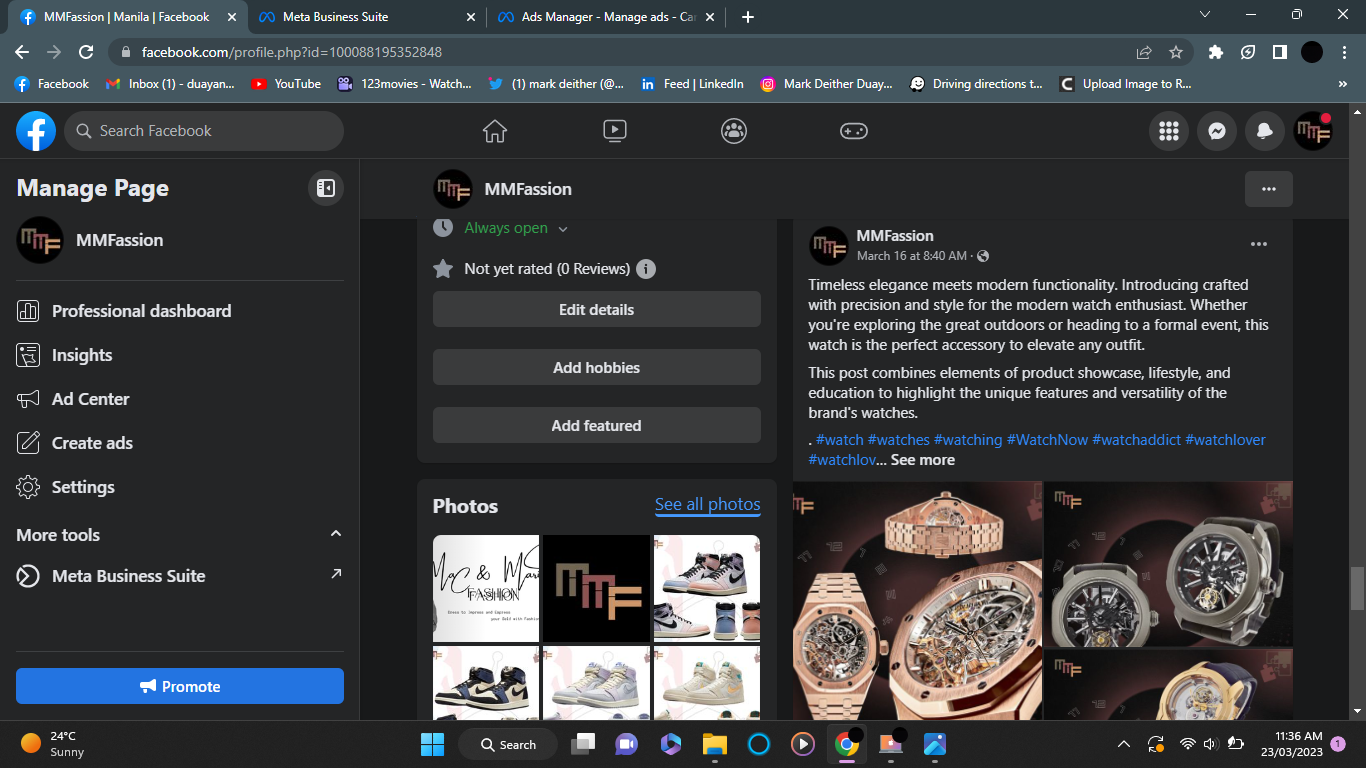The width and height of the screenshot is (1366, 768).
Task: Collapse the More tools section
Action: pos(336,535)
